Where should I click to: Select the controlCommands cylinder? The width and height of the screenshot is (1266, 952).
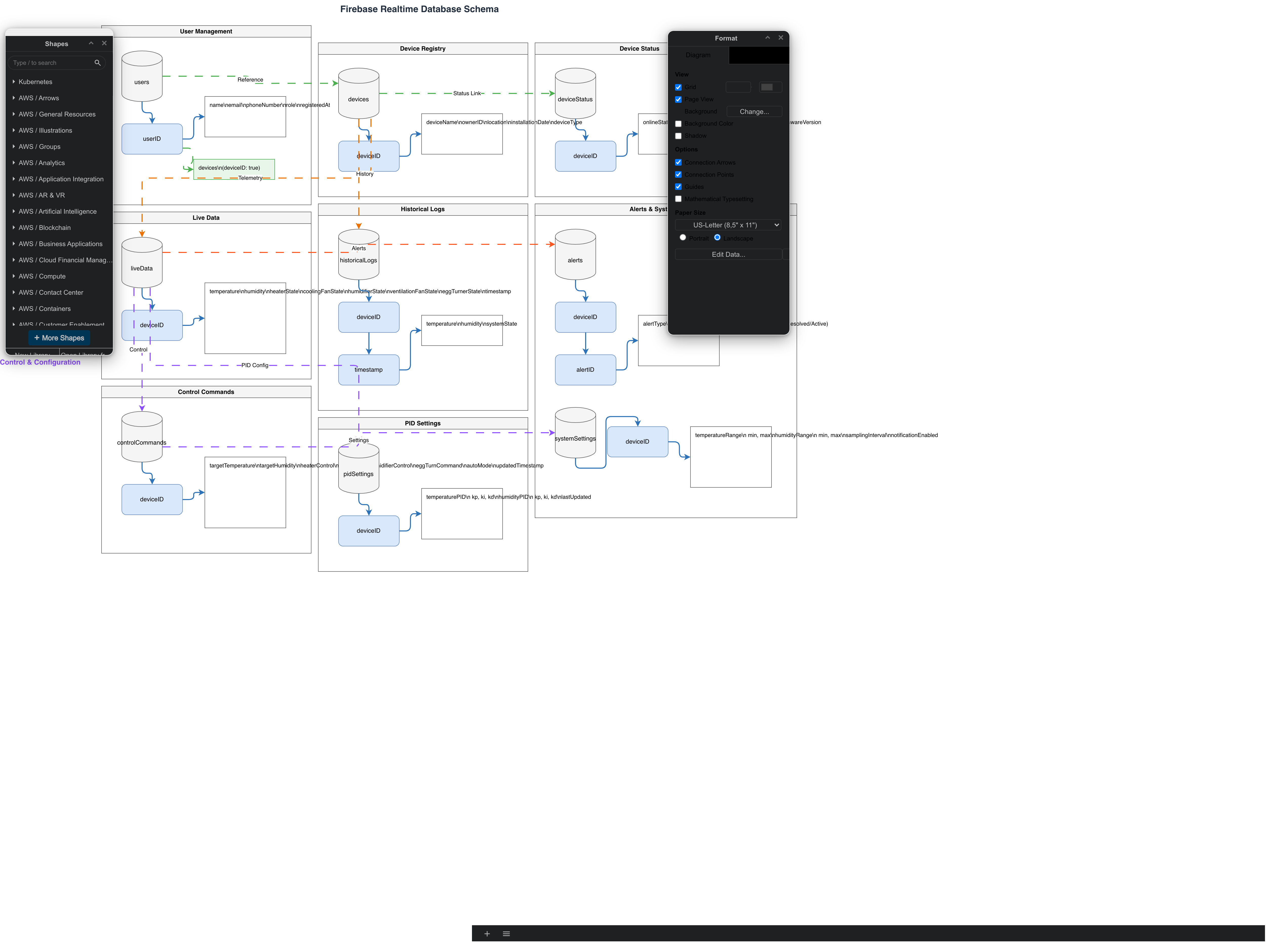(x=142, y=437)
